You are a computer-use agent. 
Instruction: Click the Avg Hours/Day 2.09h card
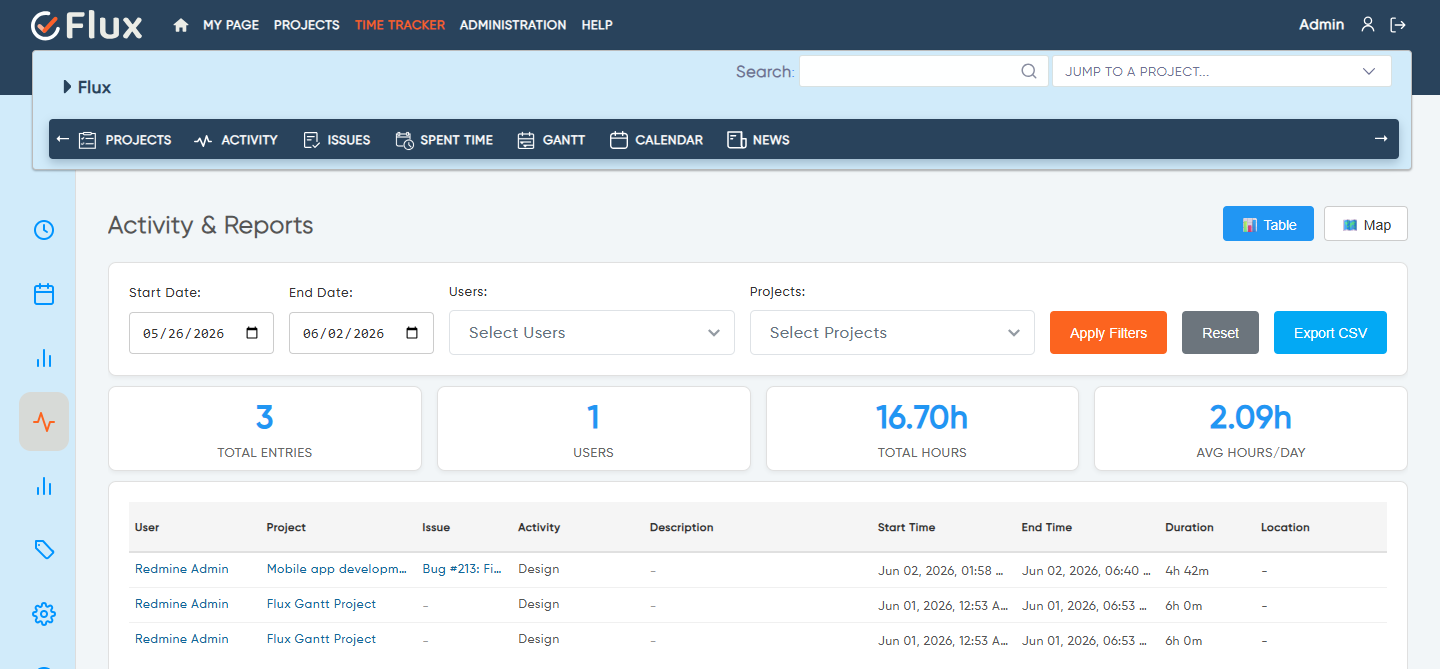coord(1251,428)
